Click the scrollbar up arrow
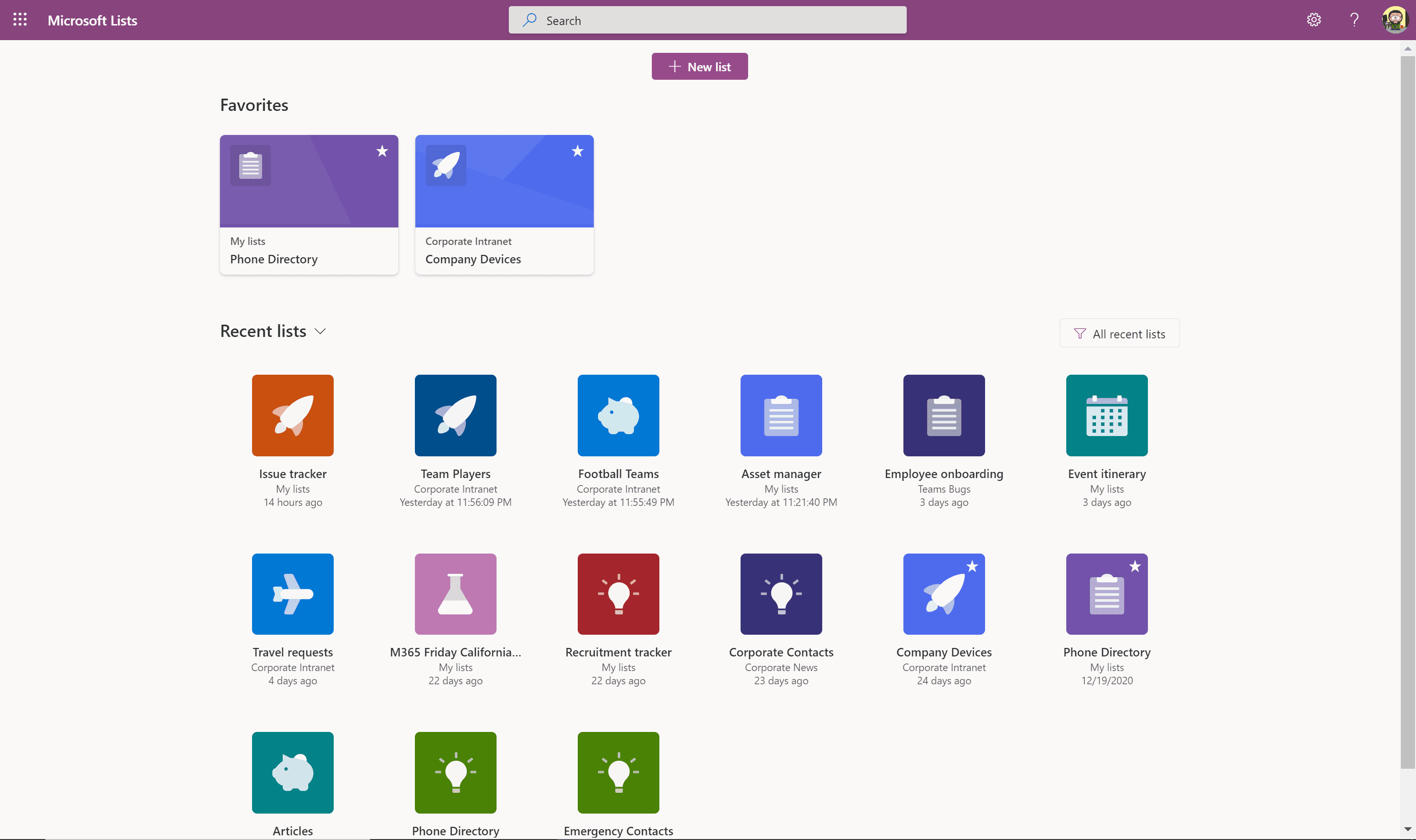The image size is (1416, 840). [1408, 48]
